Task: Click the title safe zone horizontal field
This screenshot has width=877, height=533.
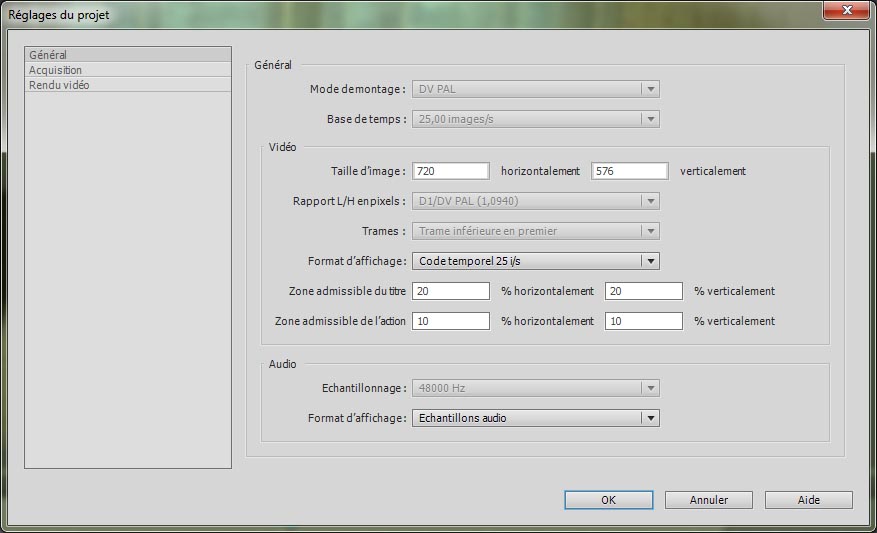Action: coord(451,291)
